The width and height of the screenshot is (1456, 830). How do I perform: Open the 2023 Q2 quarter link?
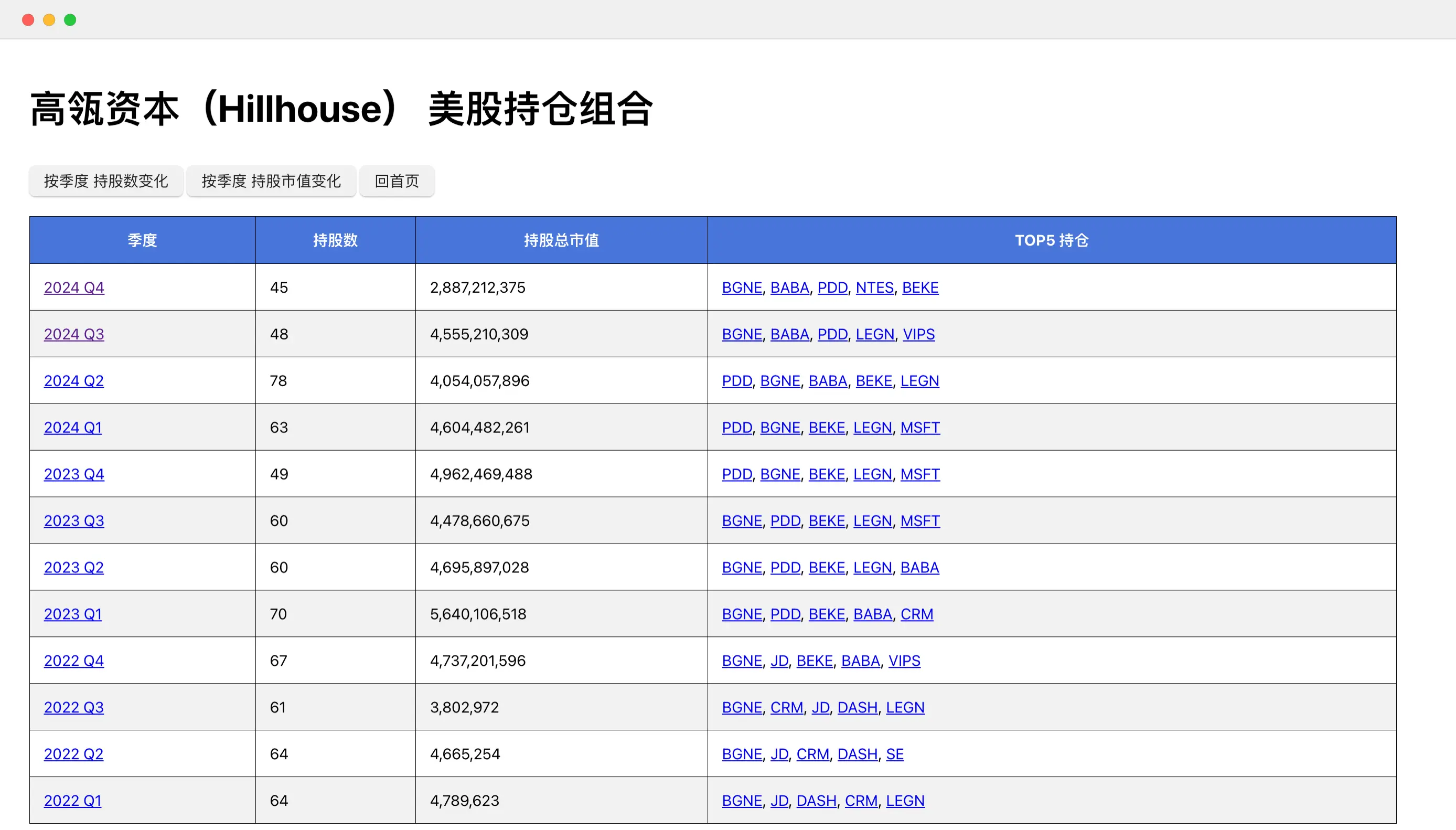click(x=74, y=568)
